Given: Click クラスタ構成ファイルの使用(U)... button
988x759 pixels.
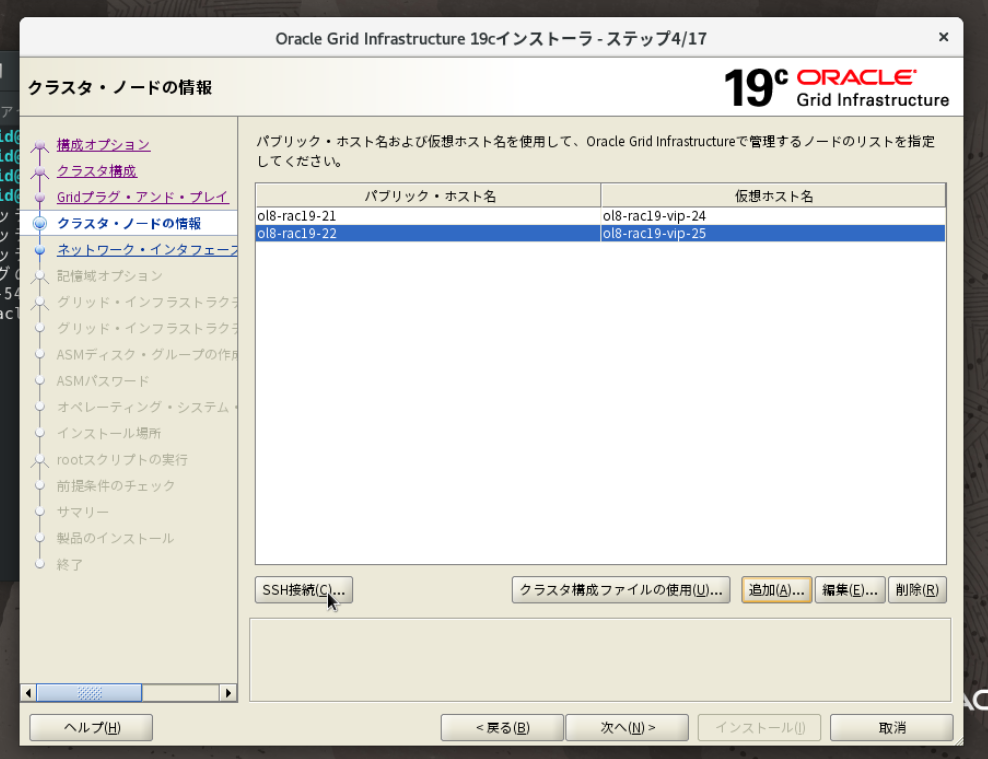Looking at the screenshot, I should point(621,590).
